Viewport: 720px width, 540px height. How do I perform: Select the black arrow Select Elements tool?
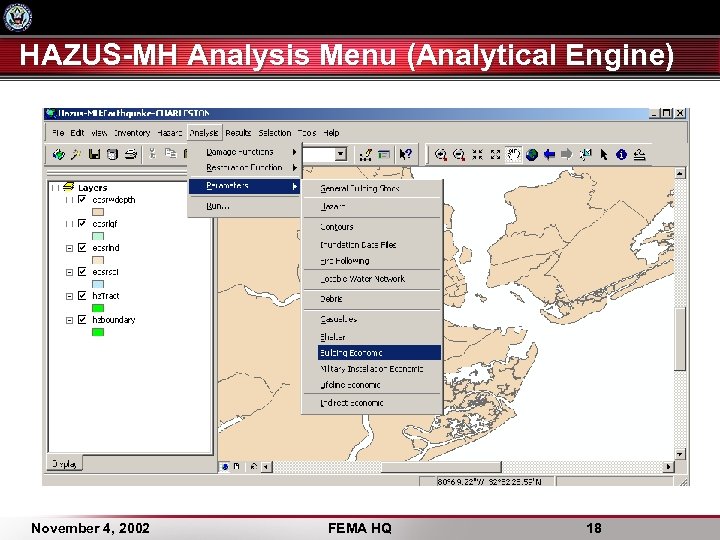[x=604, y=154]
